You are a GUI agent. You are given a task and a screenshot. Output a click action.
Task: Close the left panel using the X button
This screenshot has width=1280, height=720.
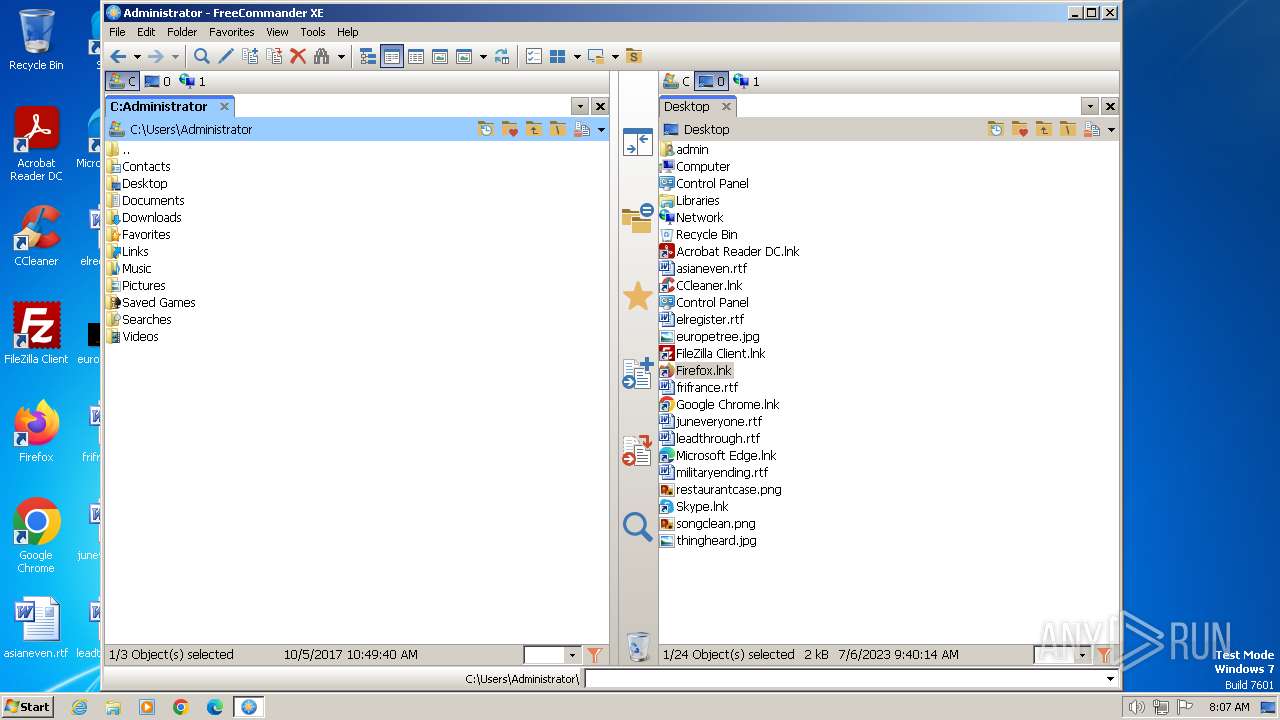pos(600,106)
